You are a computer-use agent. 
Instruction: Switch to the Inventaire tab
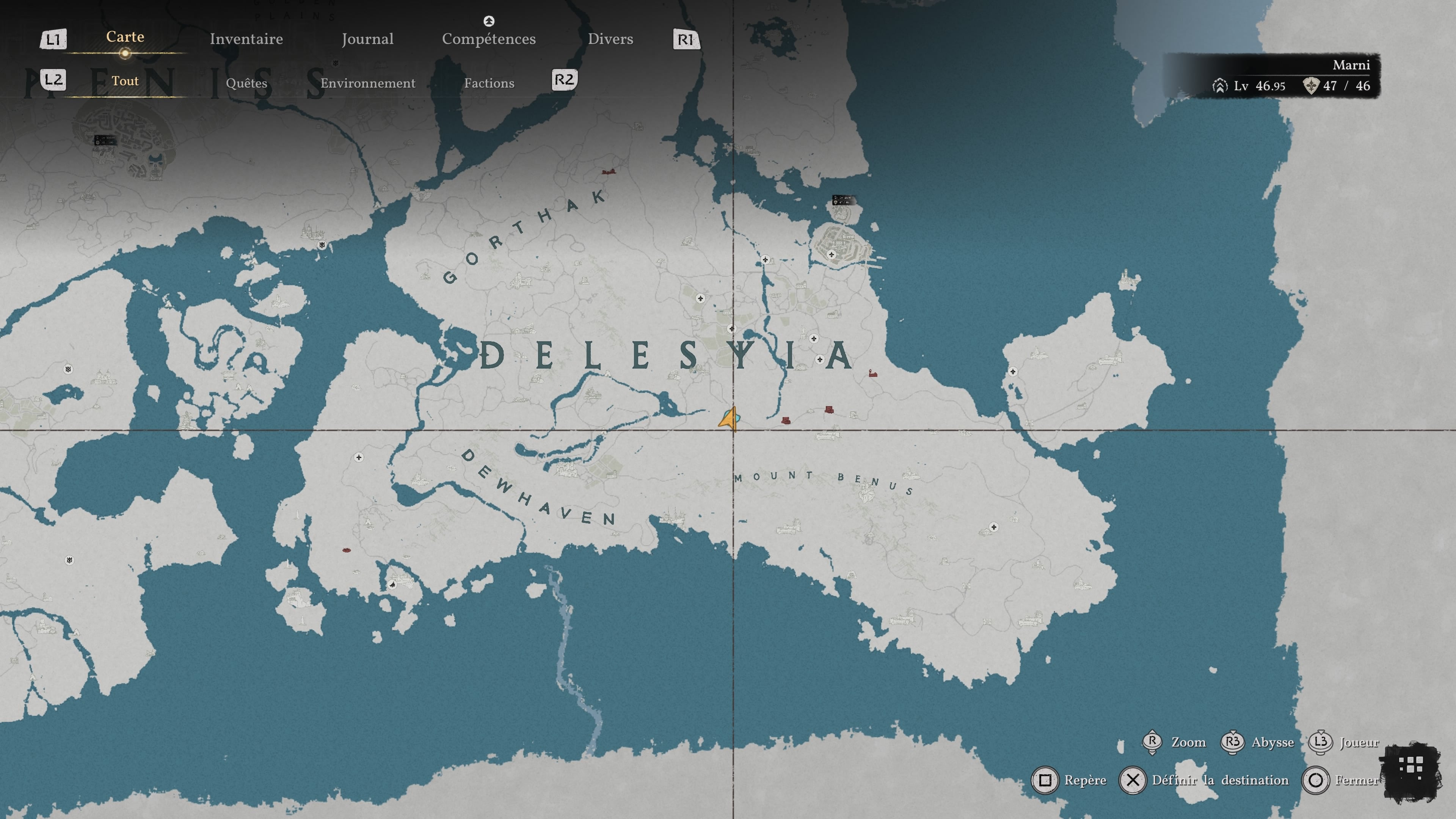[x=246, y=39]
